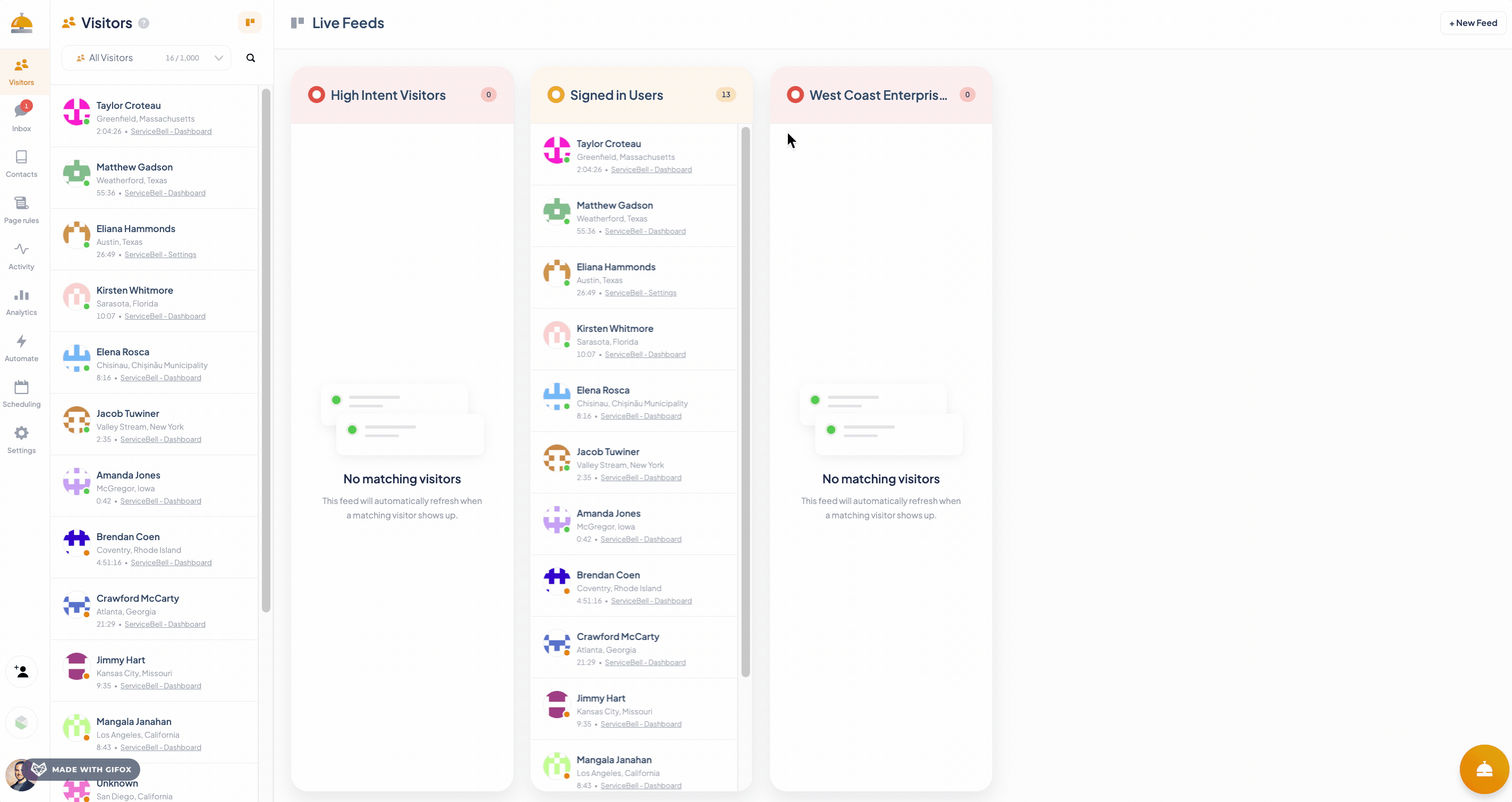This screenshot has width=1512, height=802.
Task: Select Jacob Tuwiner in Visitors list
Action: coord(155,425)
